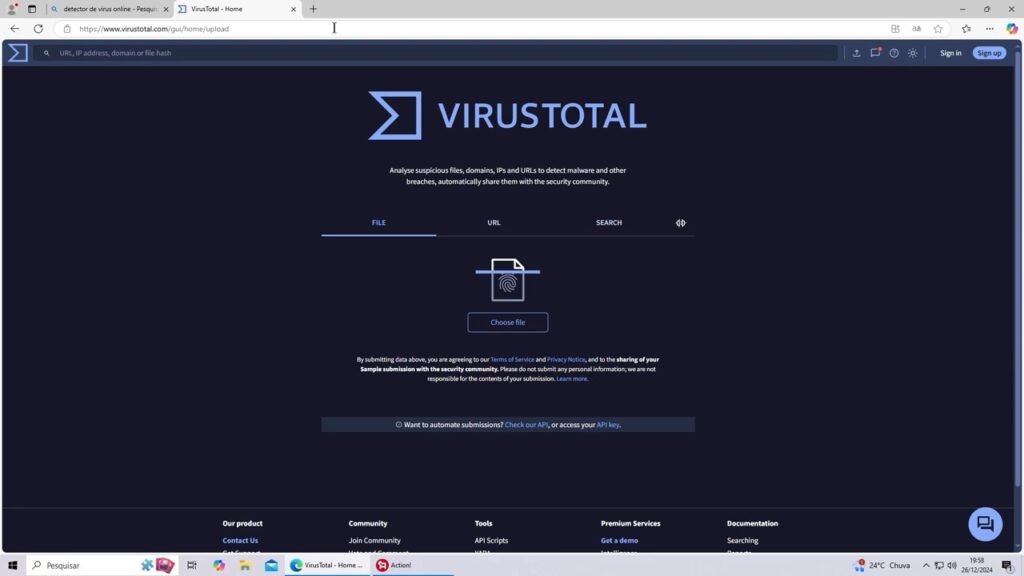1024x576 pixels.
Task: Click the Learn more link
Action: (571, 379)
